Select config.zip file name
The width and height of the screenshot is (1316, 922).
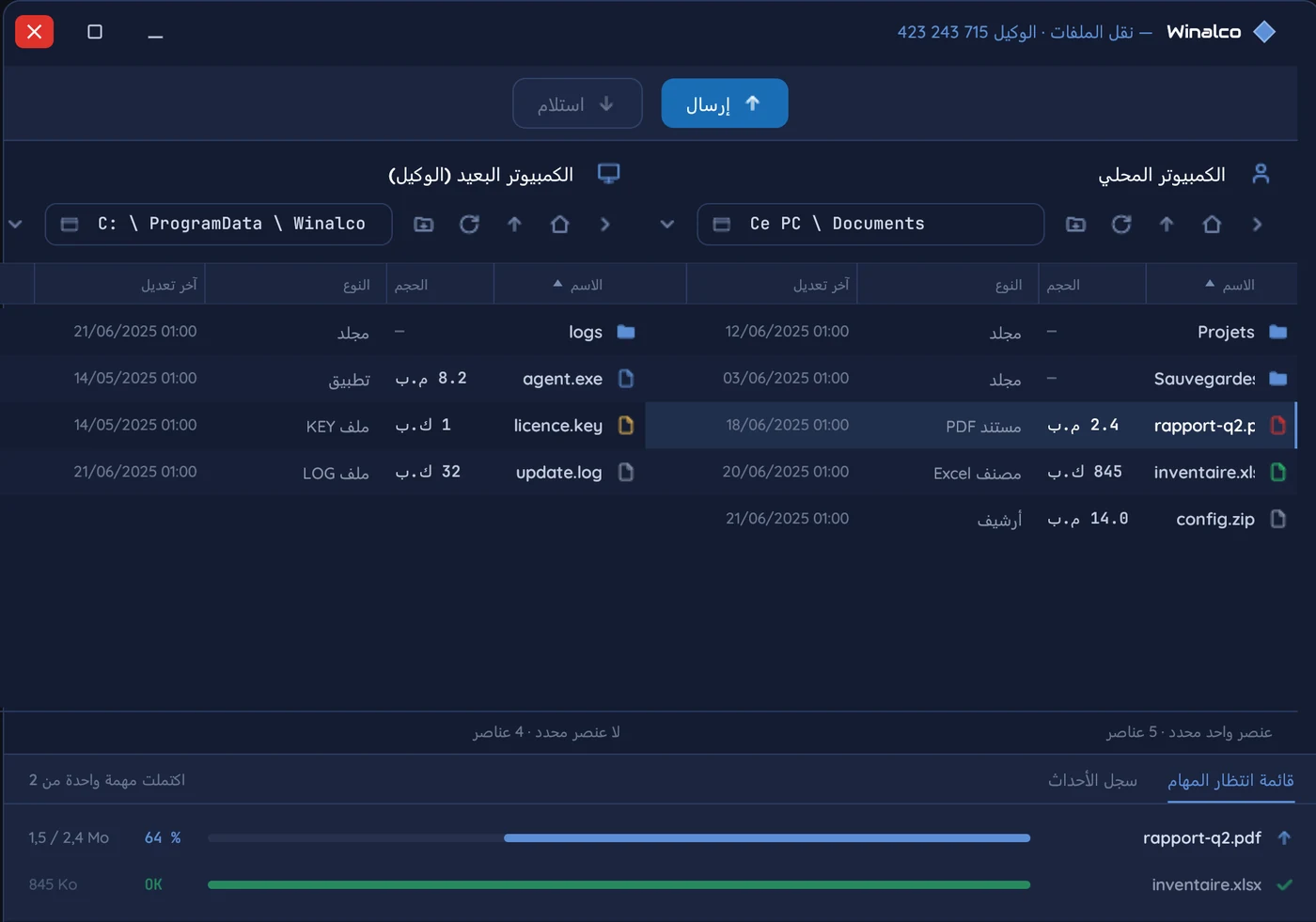tap(1215, 519)
